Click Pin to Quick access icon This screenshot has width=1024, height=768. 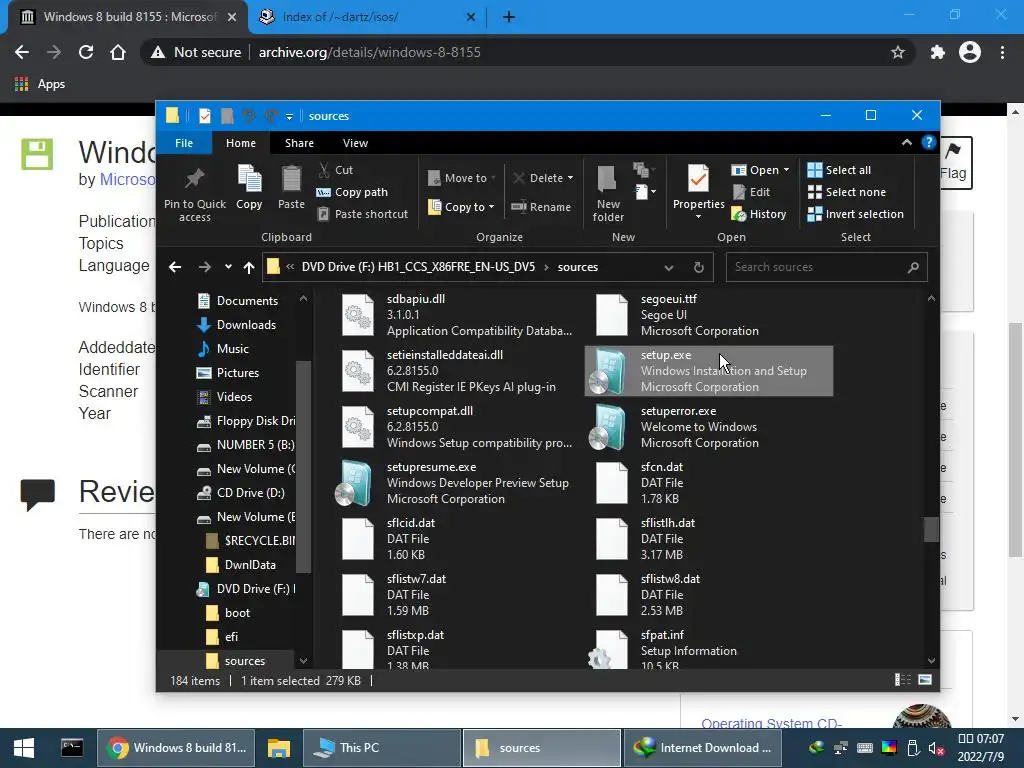(195, 193)
